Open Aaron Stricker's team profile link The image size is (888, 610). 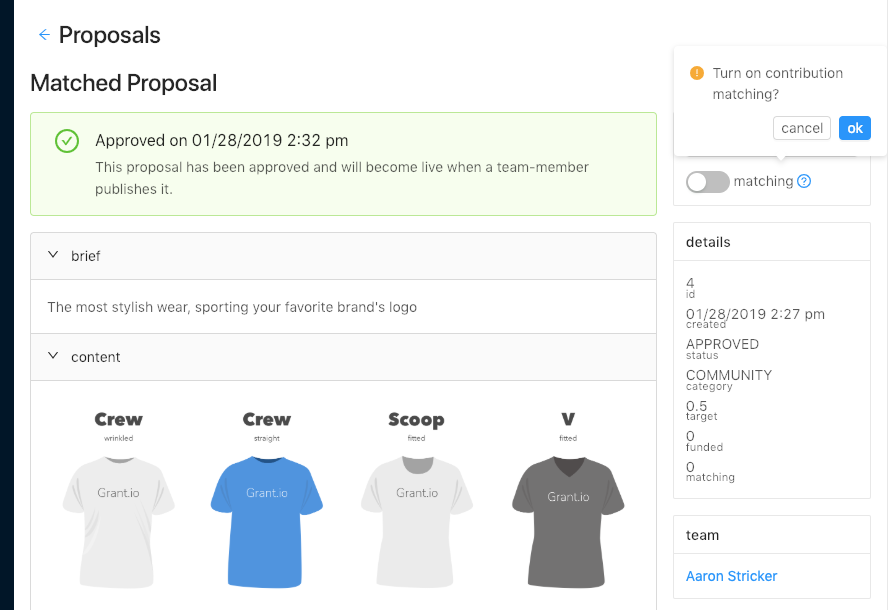[x=731, y=576]
